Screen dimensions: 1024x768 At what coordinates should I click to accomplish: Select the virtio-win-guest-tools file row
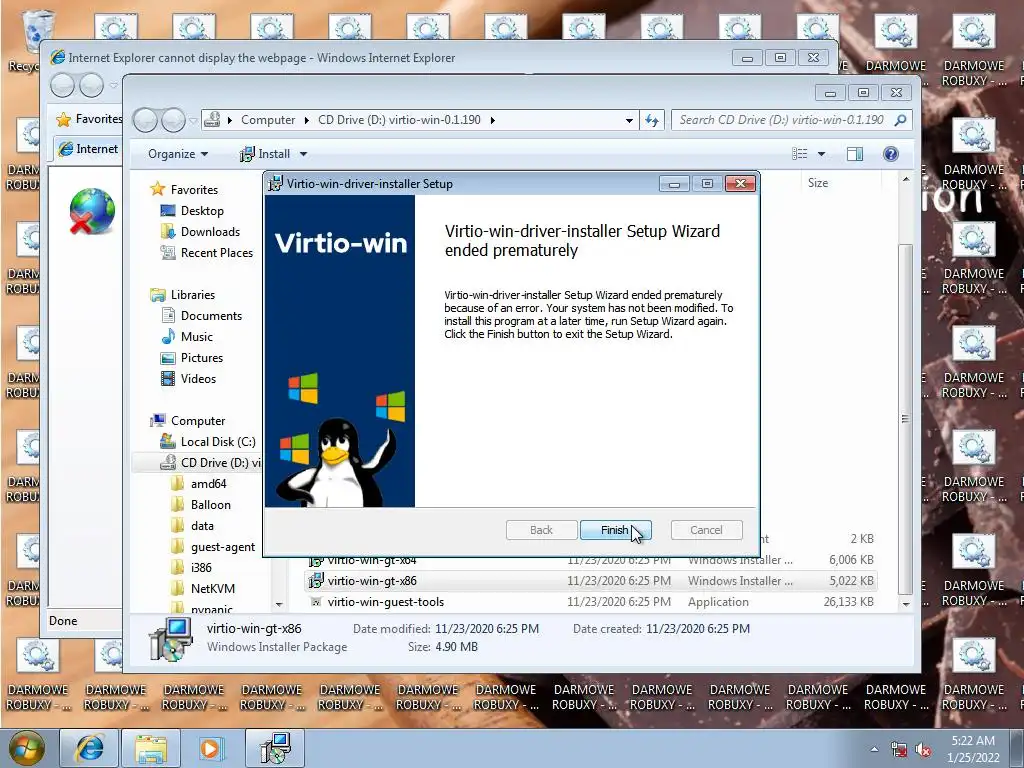point(591,601)
